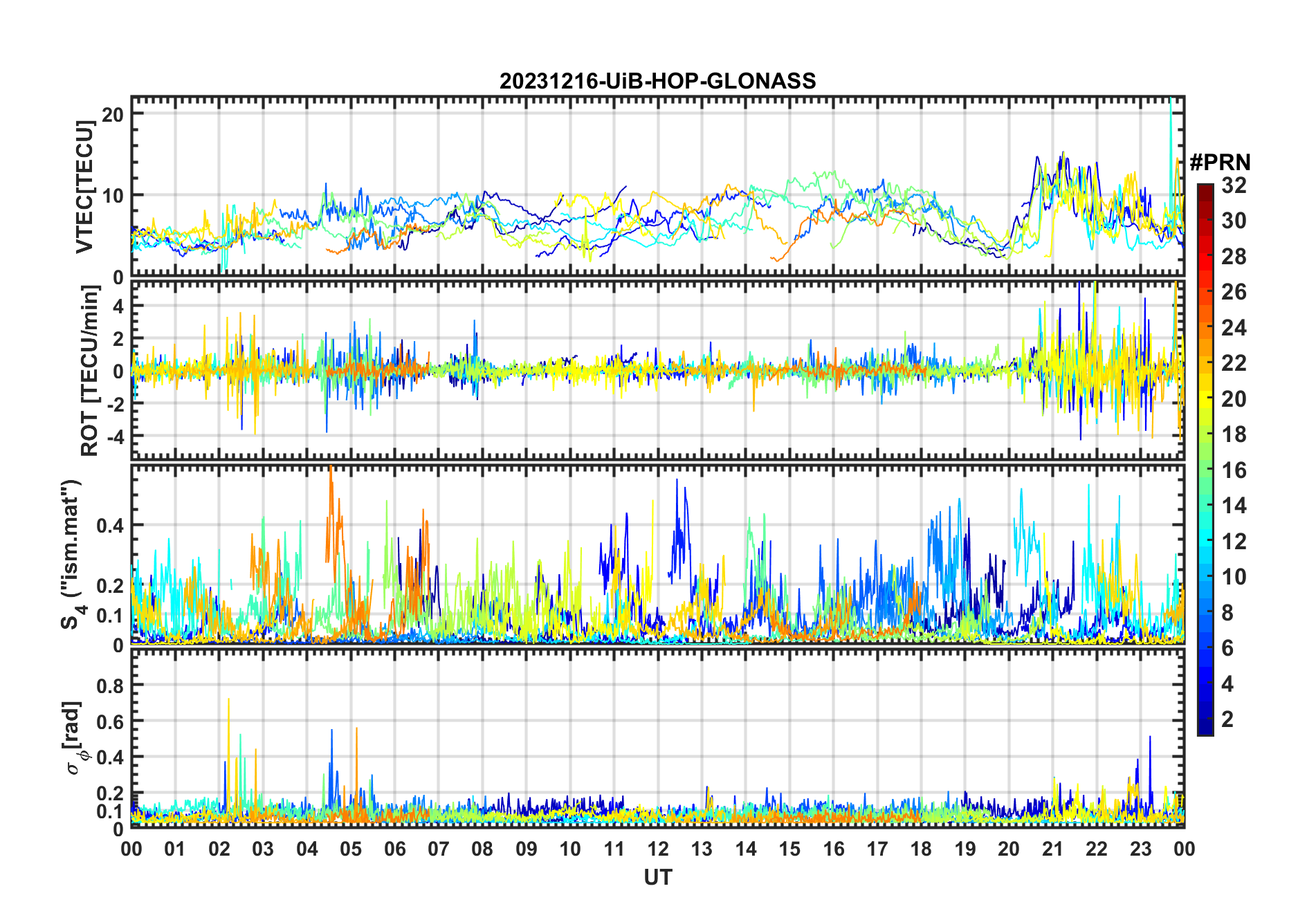Click S4 axis tick label 0.2
Viewport: 1316px width, 920px height.
(x=110, y=586)
